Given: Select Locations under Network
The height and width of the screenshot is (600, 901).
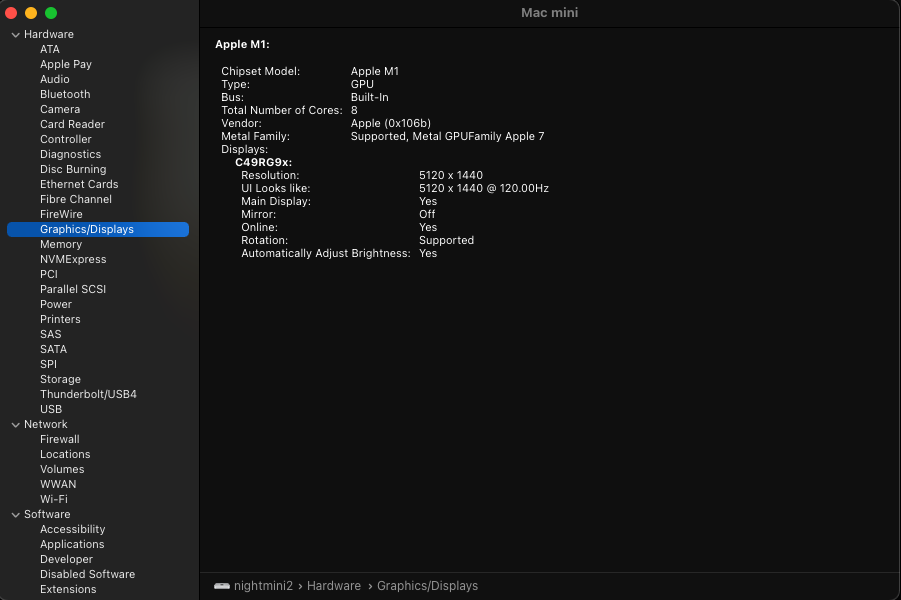Looking at the screenshot, I should tap(65, 454).
